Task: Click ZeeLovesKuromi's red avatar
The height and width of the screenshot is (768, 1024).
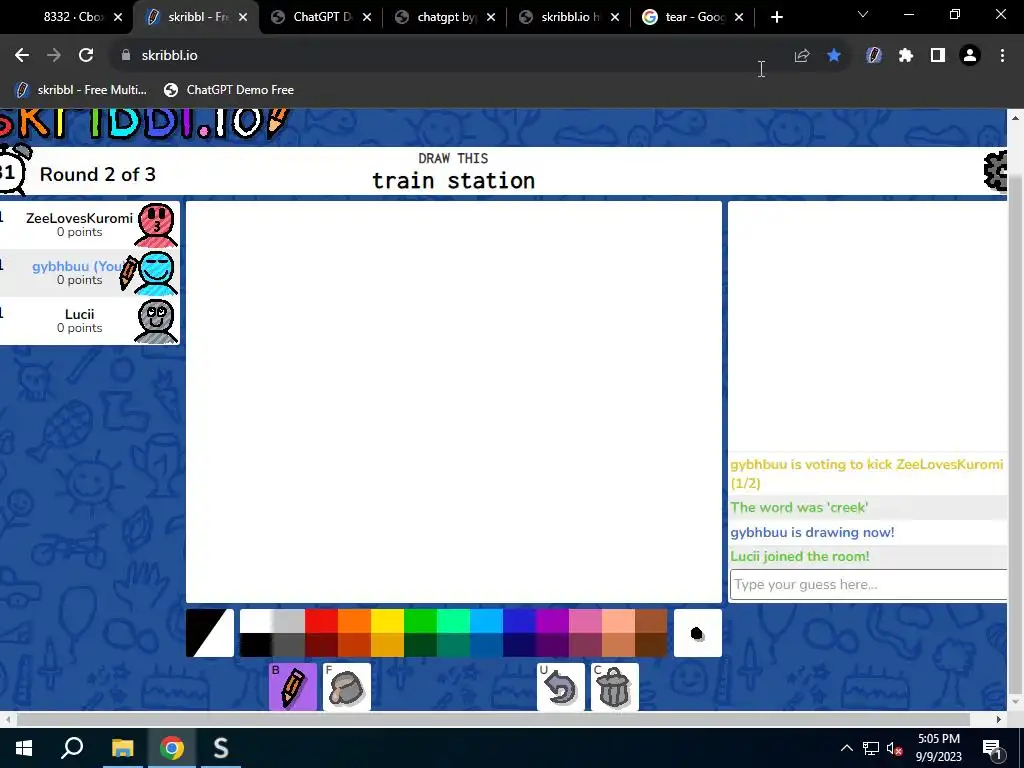Action: pyautogui.click(x=156, y=225)
